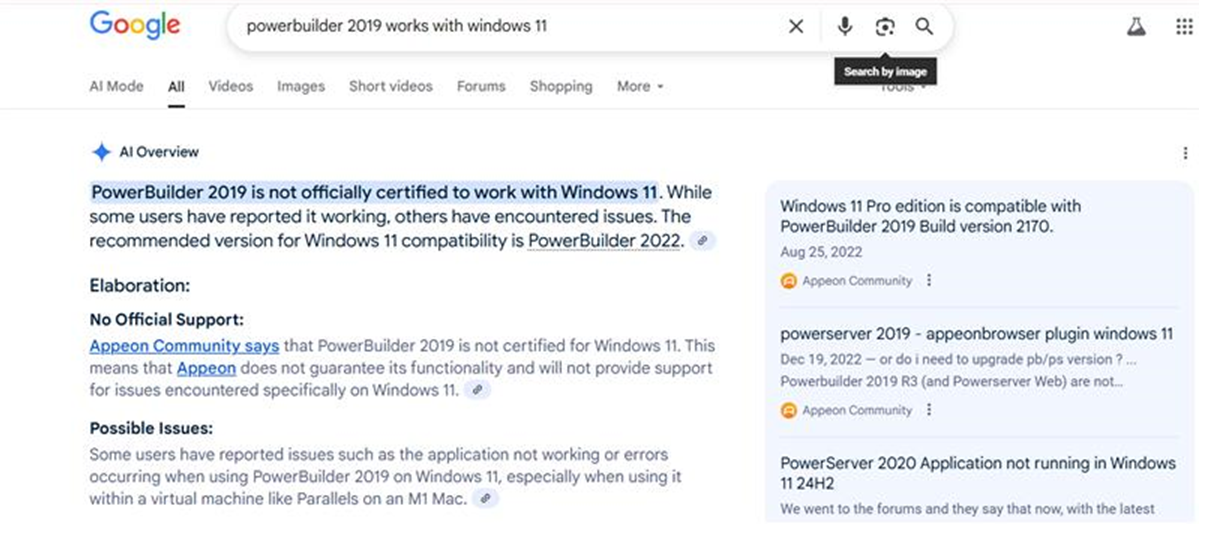Expand the More search filters dropdown
Viewport: 1208px width, 535px height.
click(640, 87)
